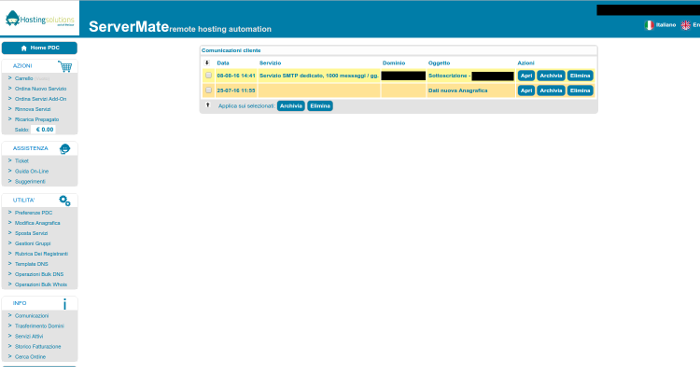Archive selected messages via bottom Archivia button
Image resolution: width=700 pixels, height=367 pixels.
[x=291, y=106]
